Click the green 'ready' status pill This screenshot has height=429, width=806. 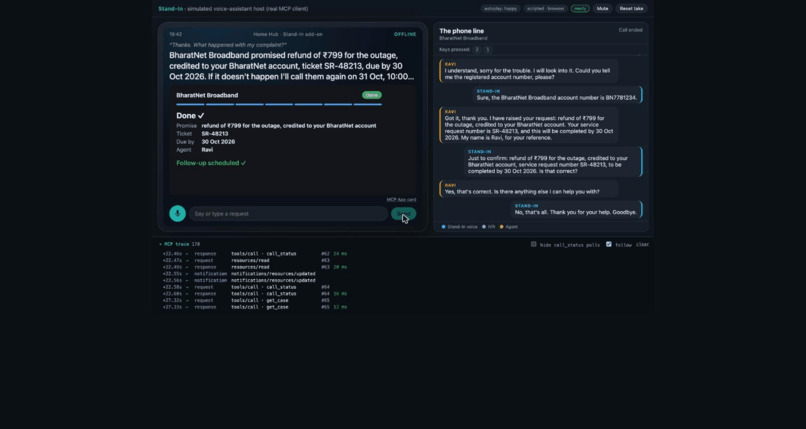580,9
